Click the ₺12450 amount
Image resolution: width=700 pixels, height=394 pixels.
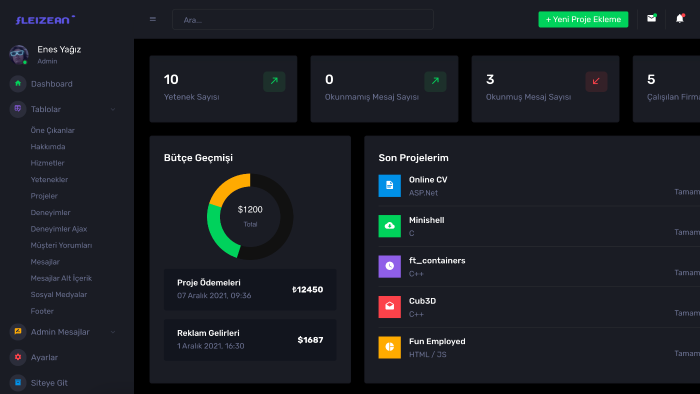308,290
